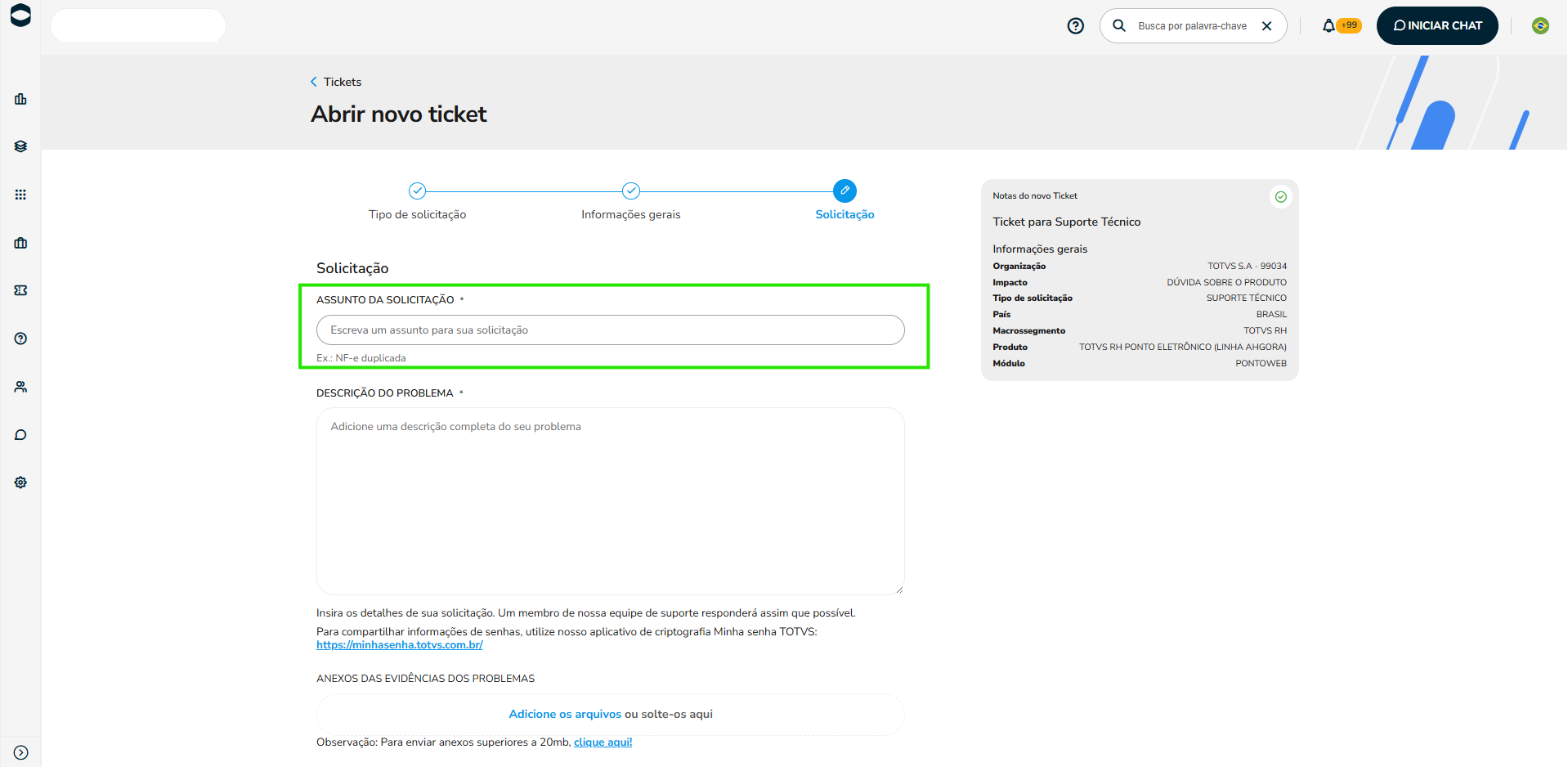Open the bar chart dashboard sidebar icon
The height and width of the screenshot is (767, 1568).
pyautogui.click(x=20, y=99)
